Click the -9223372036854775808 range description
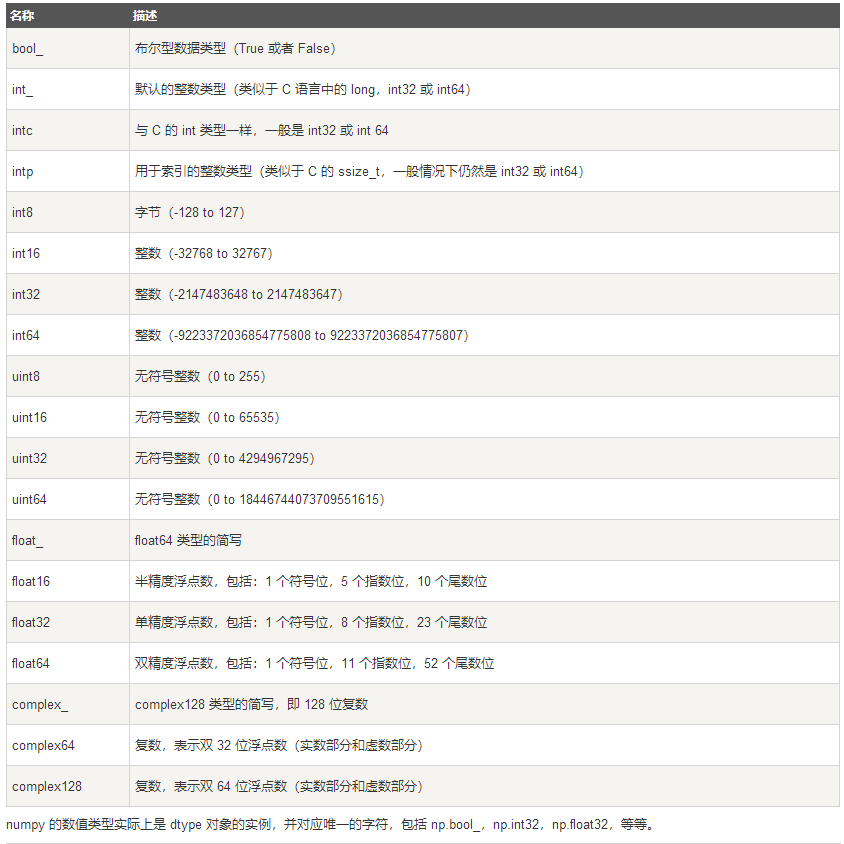The image size is (844, 844). pyautogui.click(x=302, y=335)
